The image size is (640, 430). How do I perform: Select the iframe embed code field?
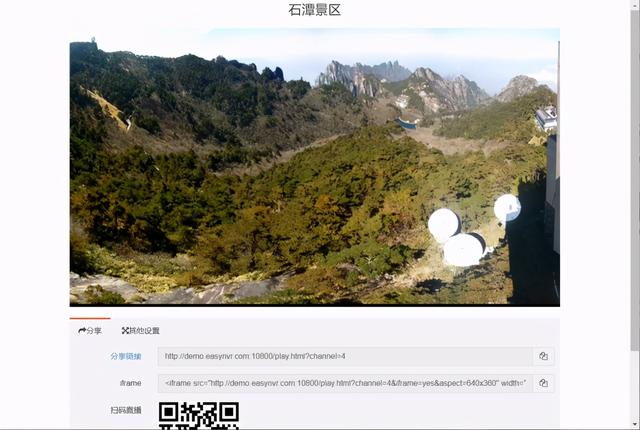(345, 383)
